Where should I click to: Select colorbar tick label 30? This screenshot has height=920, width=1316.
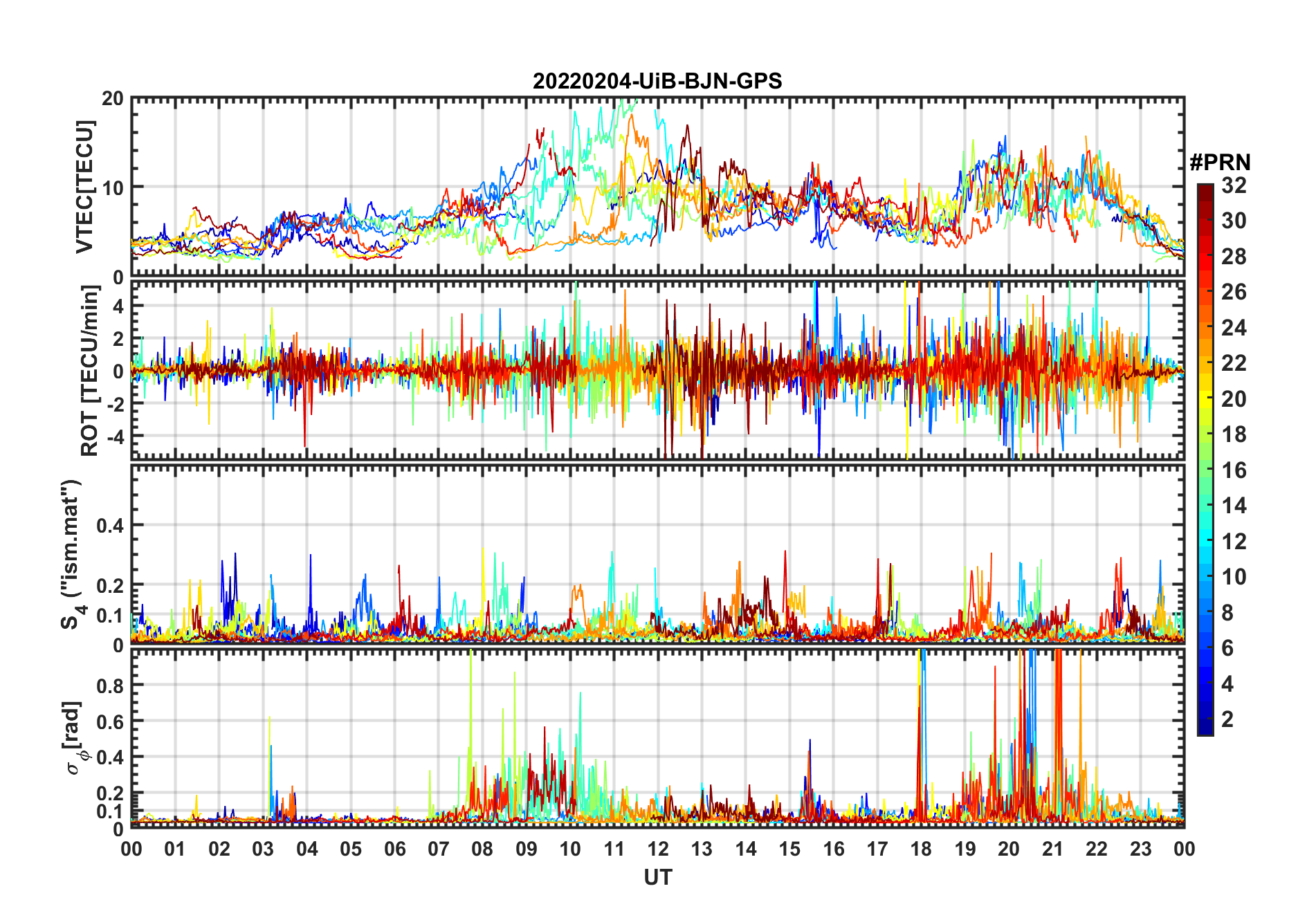click(x=1234, y=221)
